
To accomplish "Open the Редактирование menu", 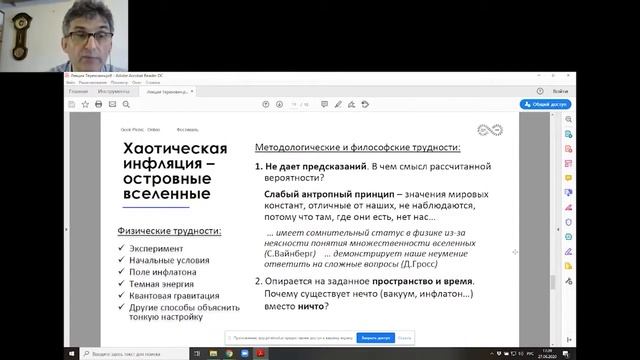I will click(93, 82).
